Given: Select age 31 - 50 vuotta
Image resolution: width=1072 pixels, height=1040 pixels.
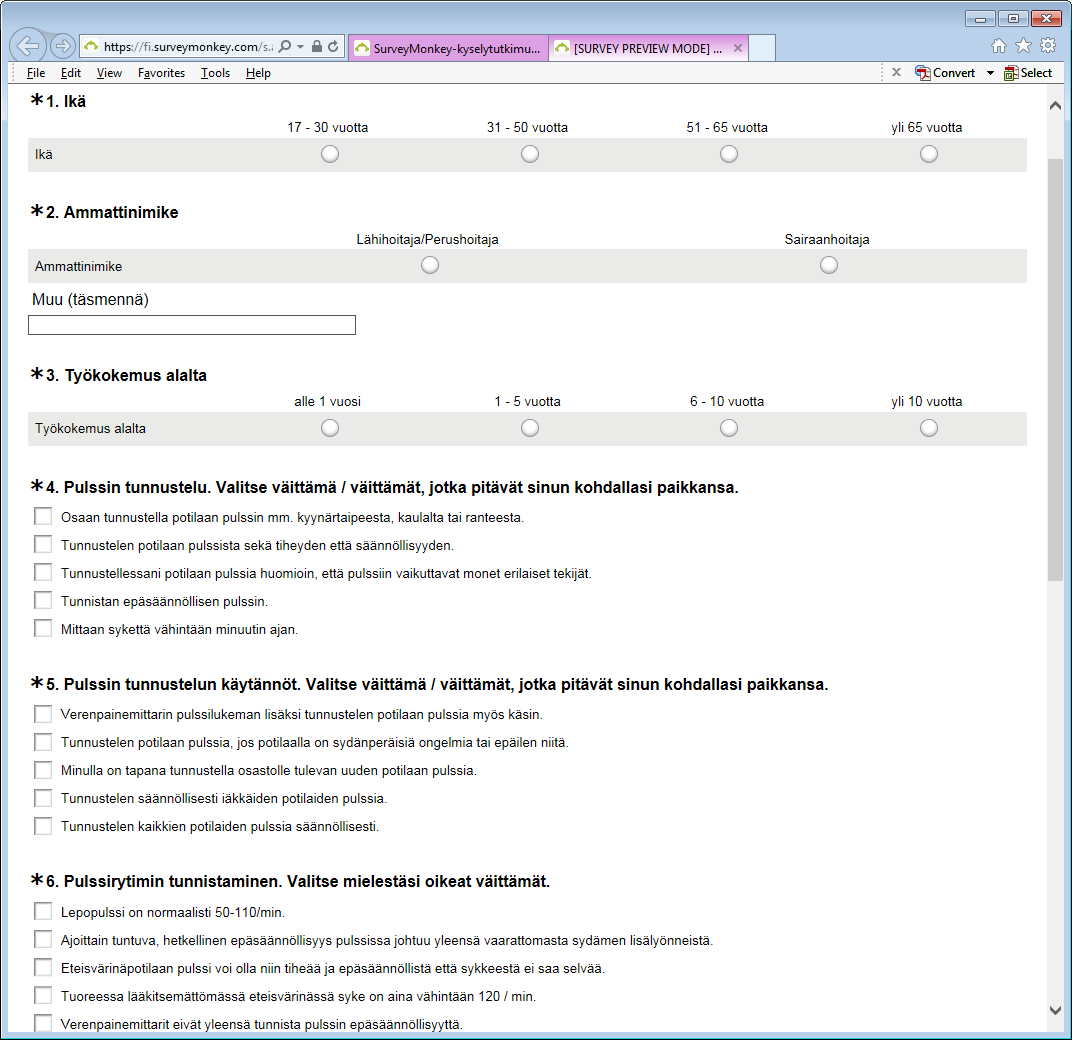Looking at the screenshot, I should coord(530,154).
